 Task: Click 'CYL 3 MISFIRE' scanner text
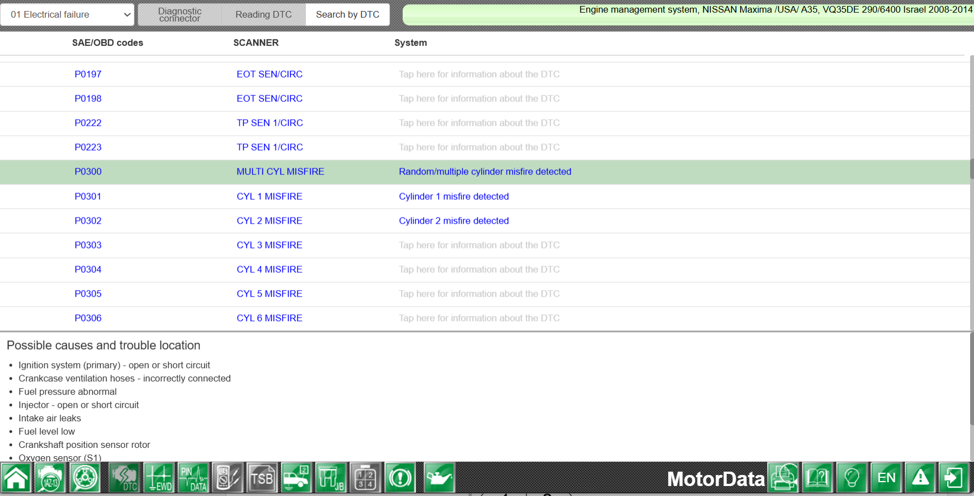click(269, 245)
